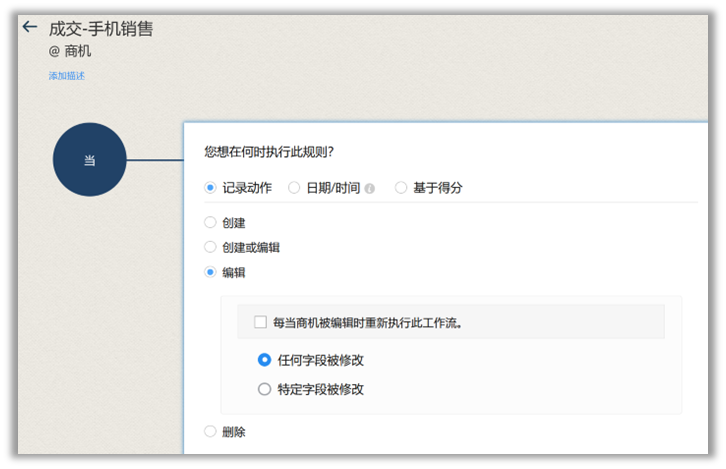This screenshot has width=726, height=469.
Task: Select the 记录动作 radio option
Action: pyautogui.click(x=210, y=187)
